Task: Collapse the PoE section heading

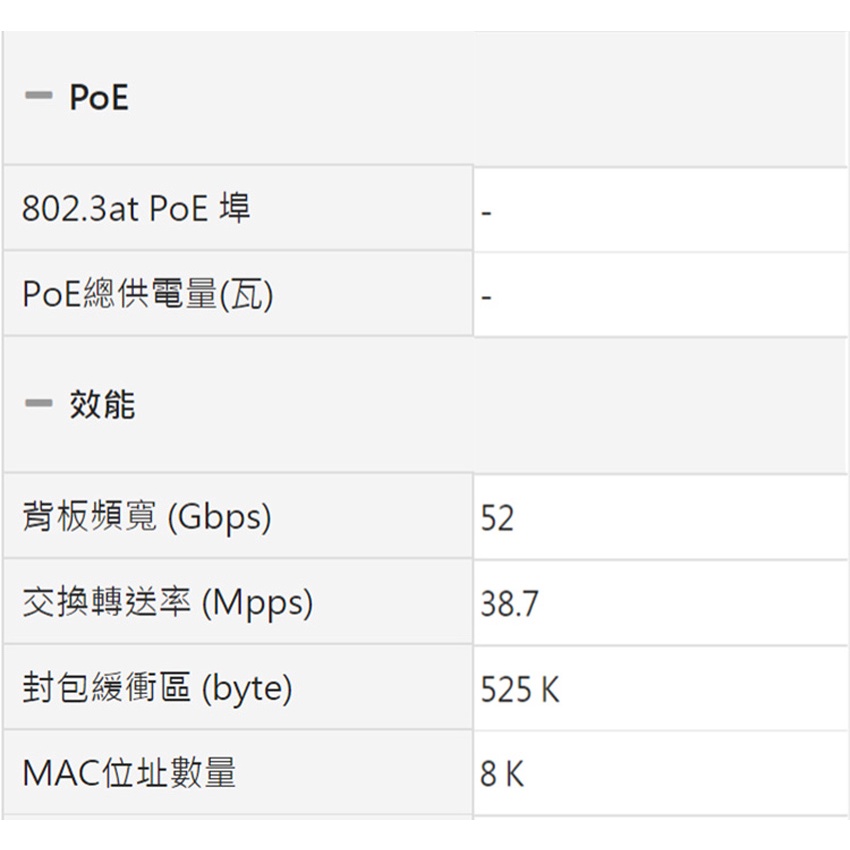Action: pyautogui.click(x=99, y=98)
